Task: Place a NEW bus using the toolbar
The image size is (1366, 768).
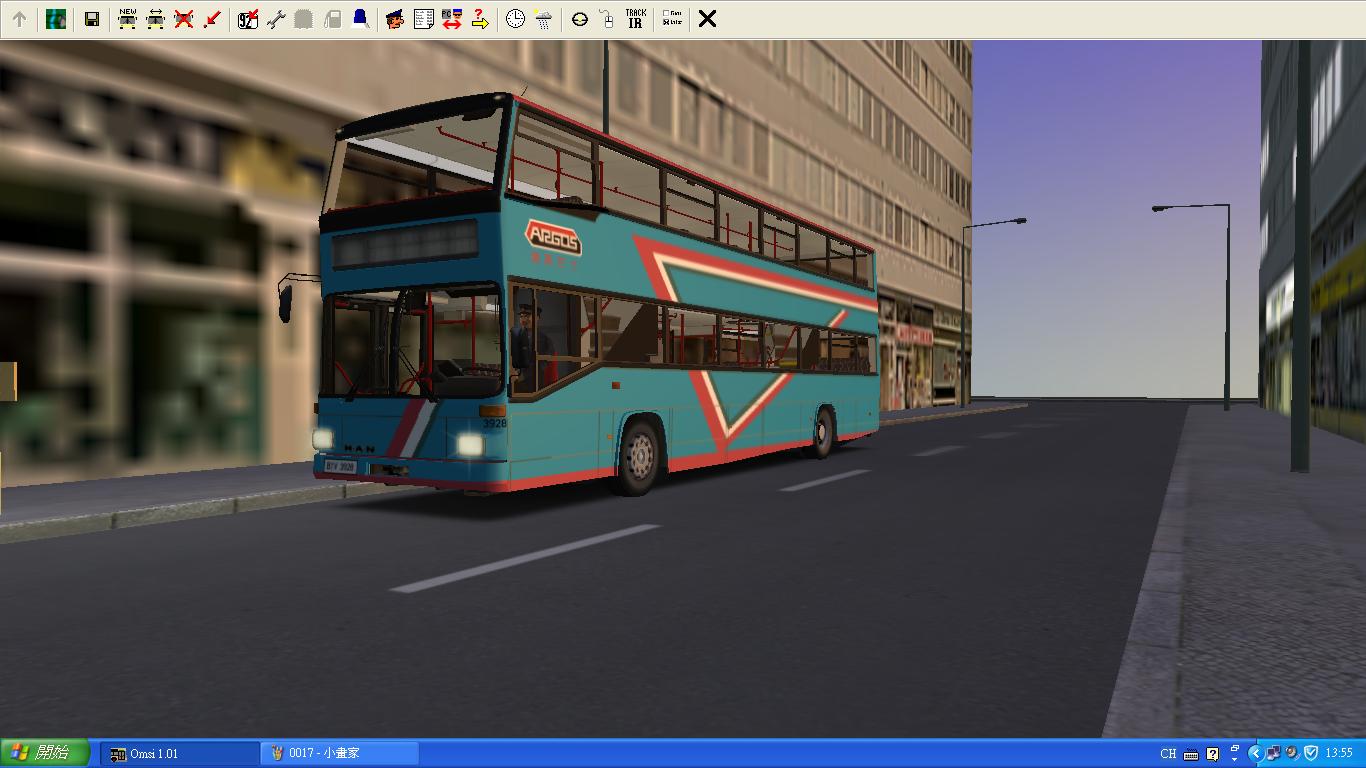Action: [x=127, y=19]
